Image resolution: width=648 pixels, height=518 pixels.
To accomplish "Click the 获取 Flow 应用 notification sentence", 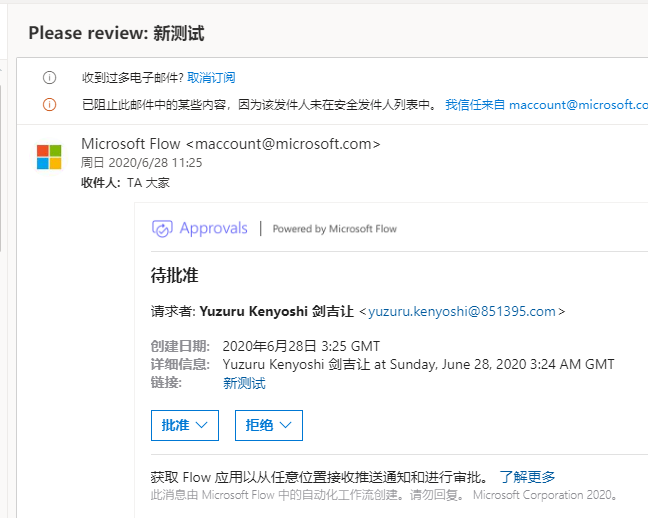I will click(320, 477).
